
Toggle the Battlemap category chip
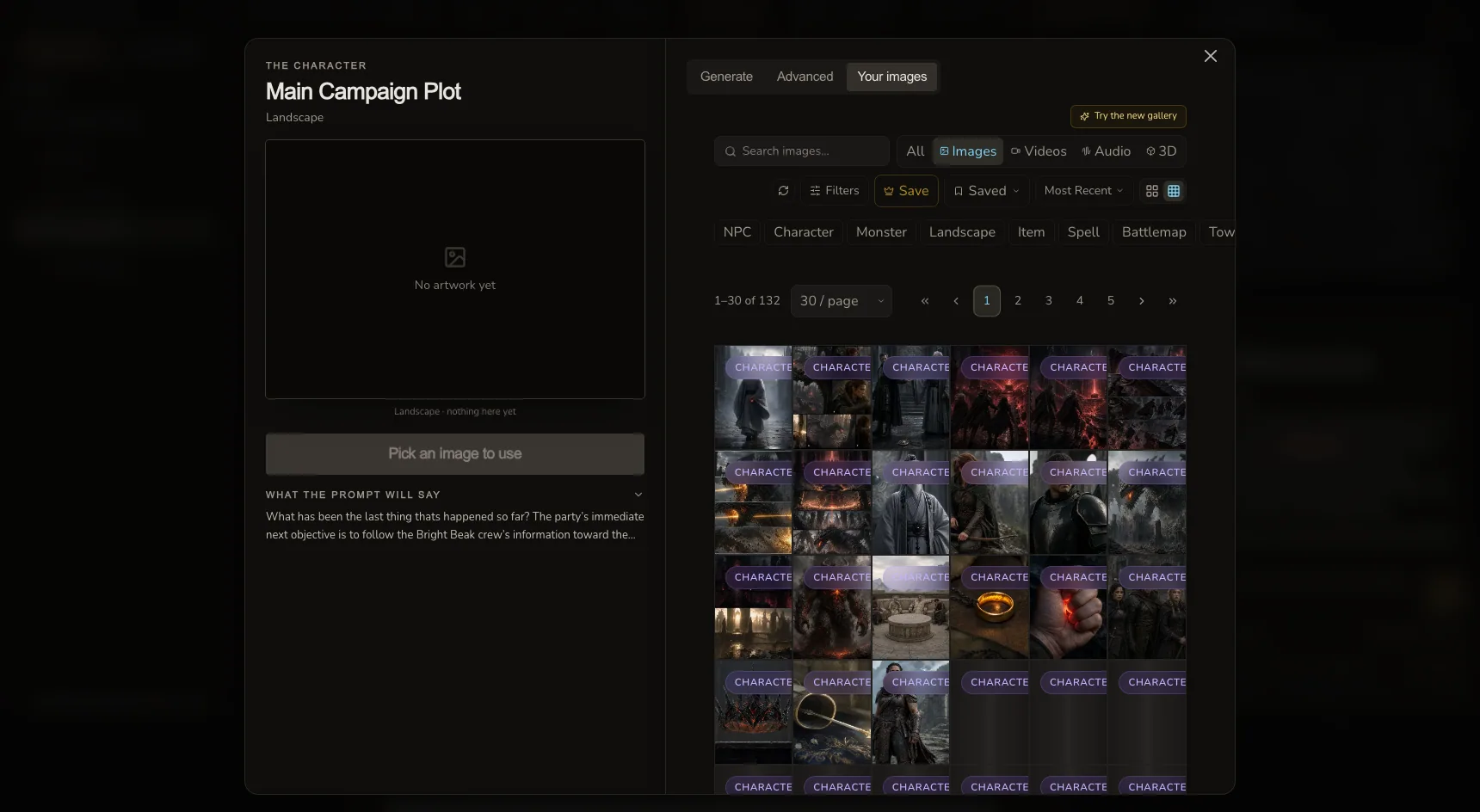pyautogui.click(x=1154, y=232)
